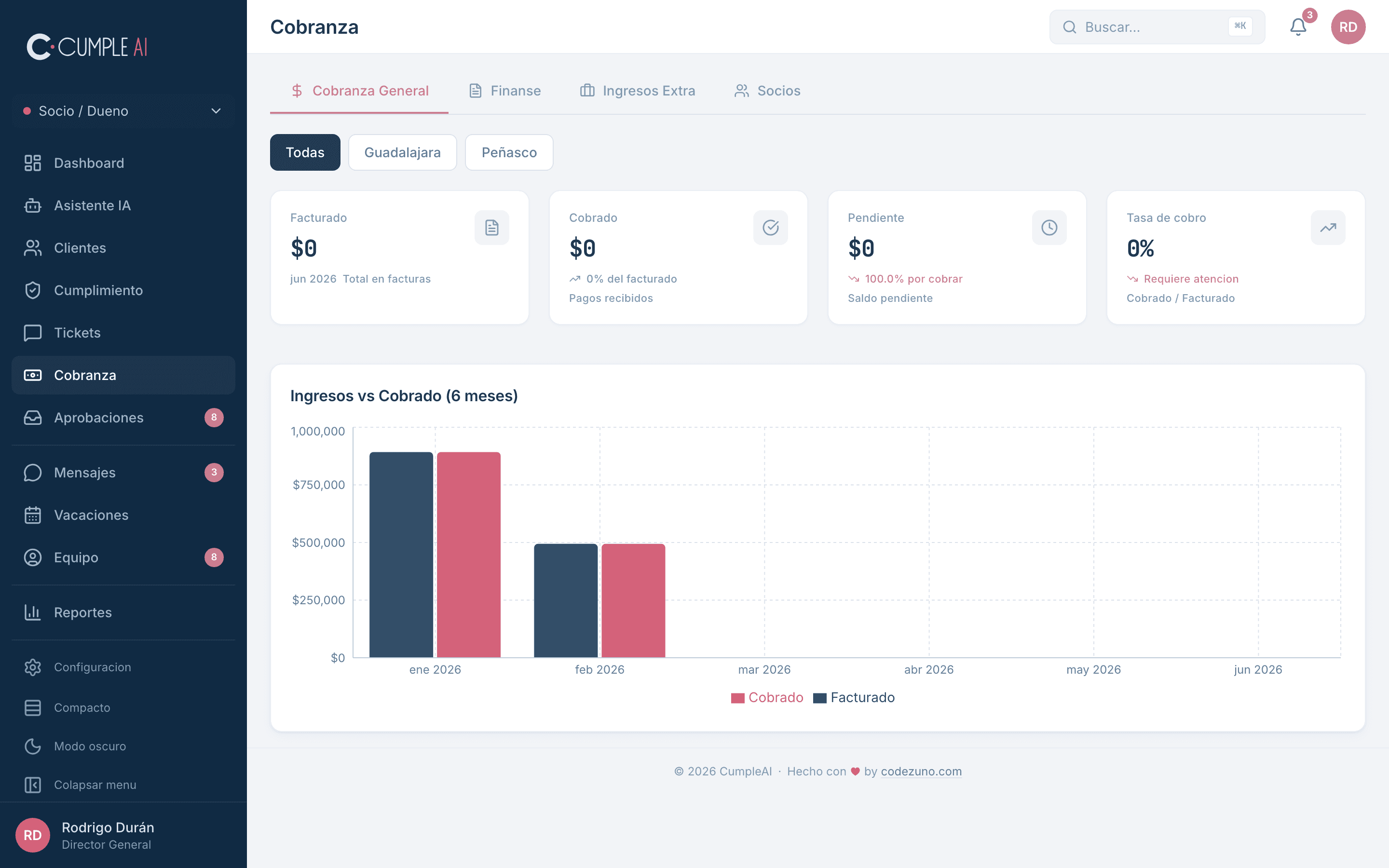
Task: Select the Peñasco location filter
Action: click(509, 152)
